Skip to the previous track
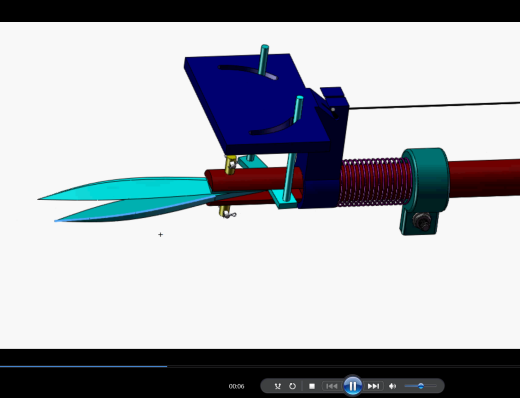The width and height of the screenshot is (520, 398). (332, 386)
